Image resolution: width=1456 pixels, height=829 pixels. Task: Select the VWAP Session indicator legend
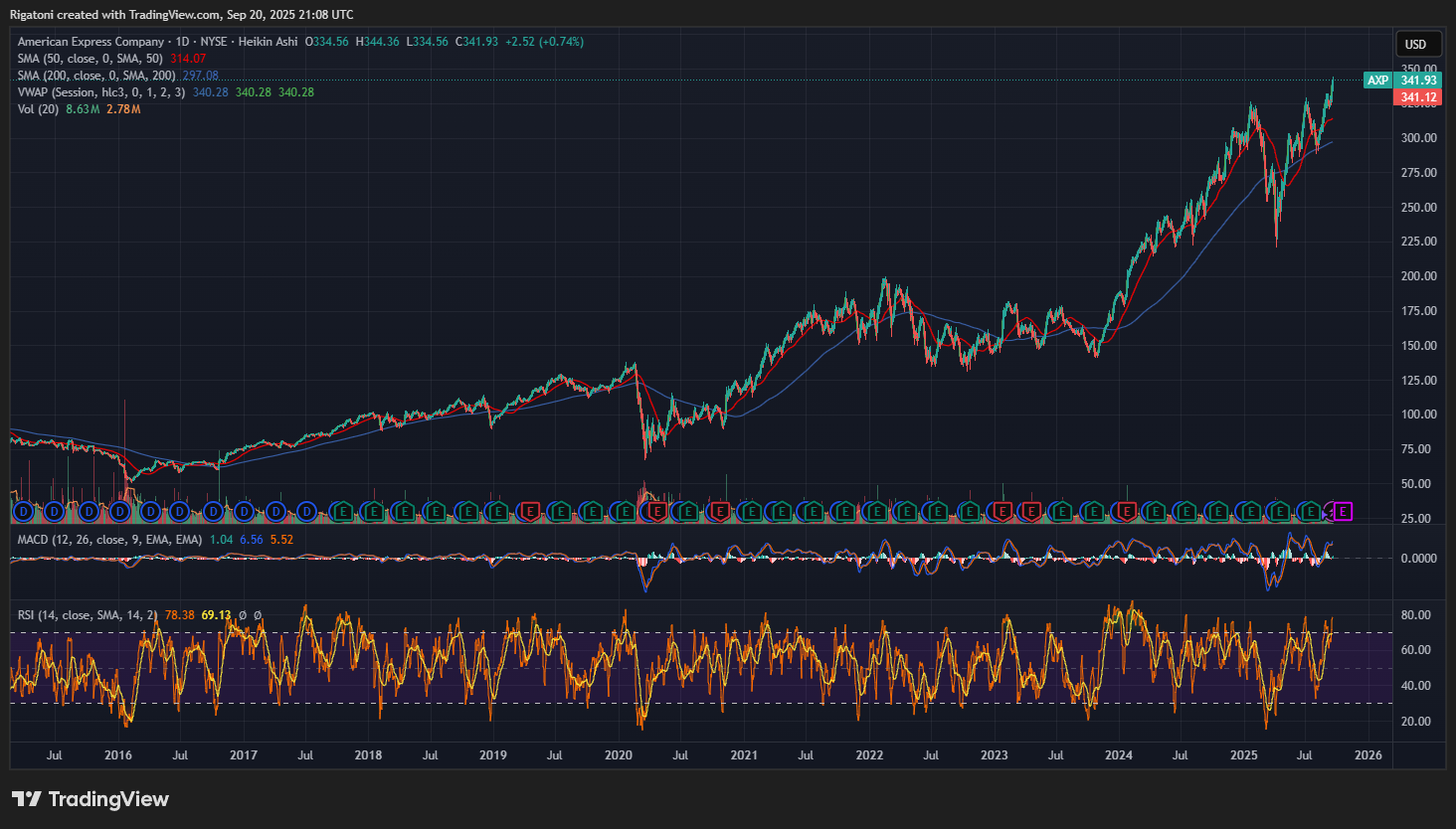click(x=100, y=92)
